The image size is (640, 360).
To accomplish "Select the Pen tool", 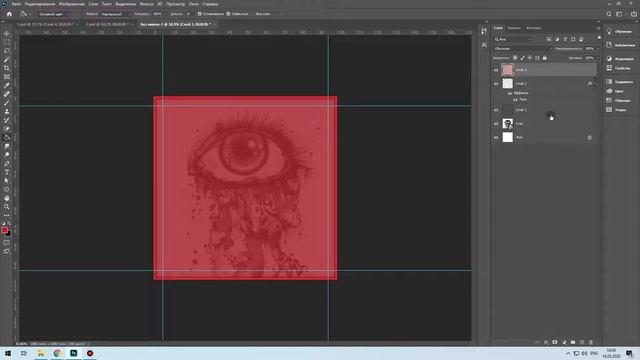I will pos(7,163).
